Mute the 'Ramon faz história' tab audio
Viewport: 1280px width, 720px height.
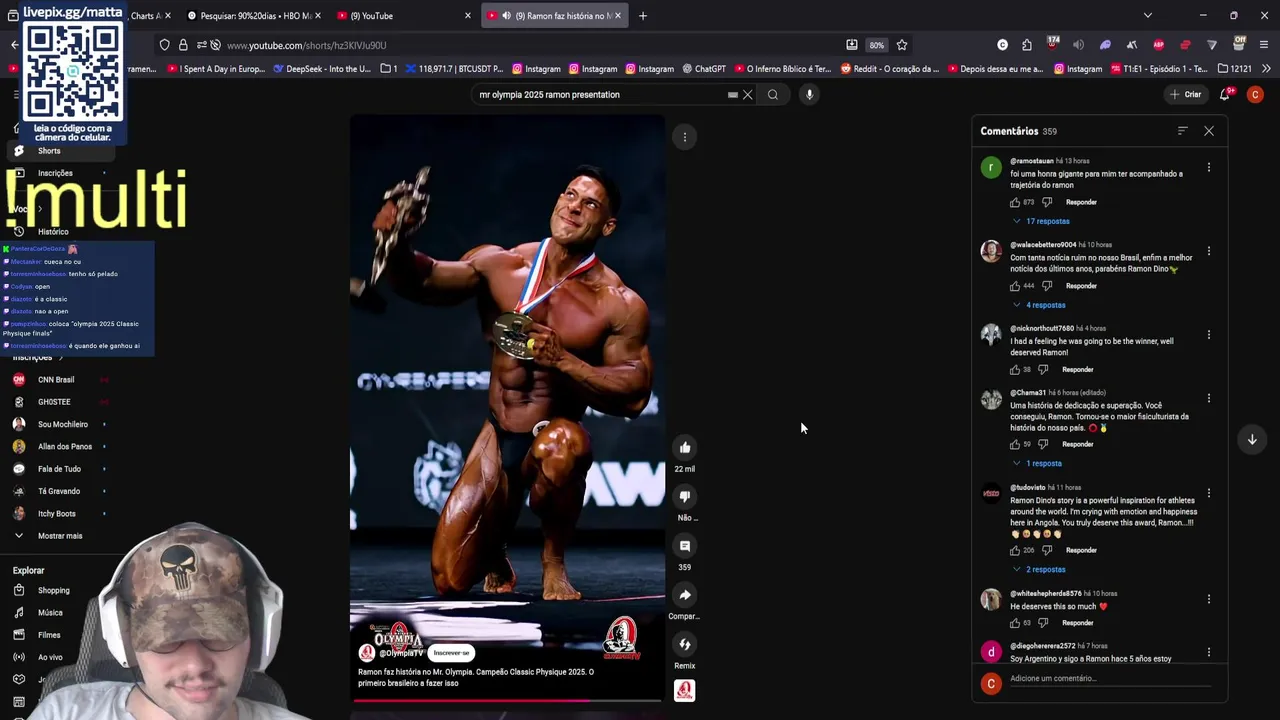point(506,16)
